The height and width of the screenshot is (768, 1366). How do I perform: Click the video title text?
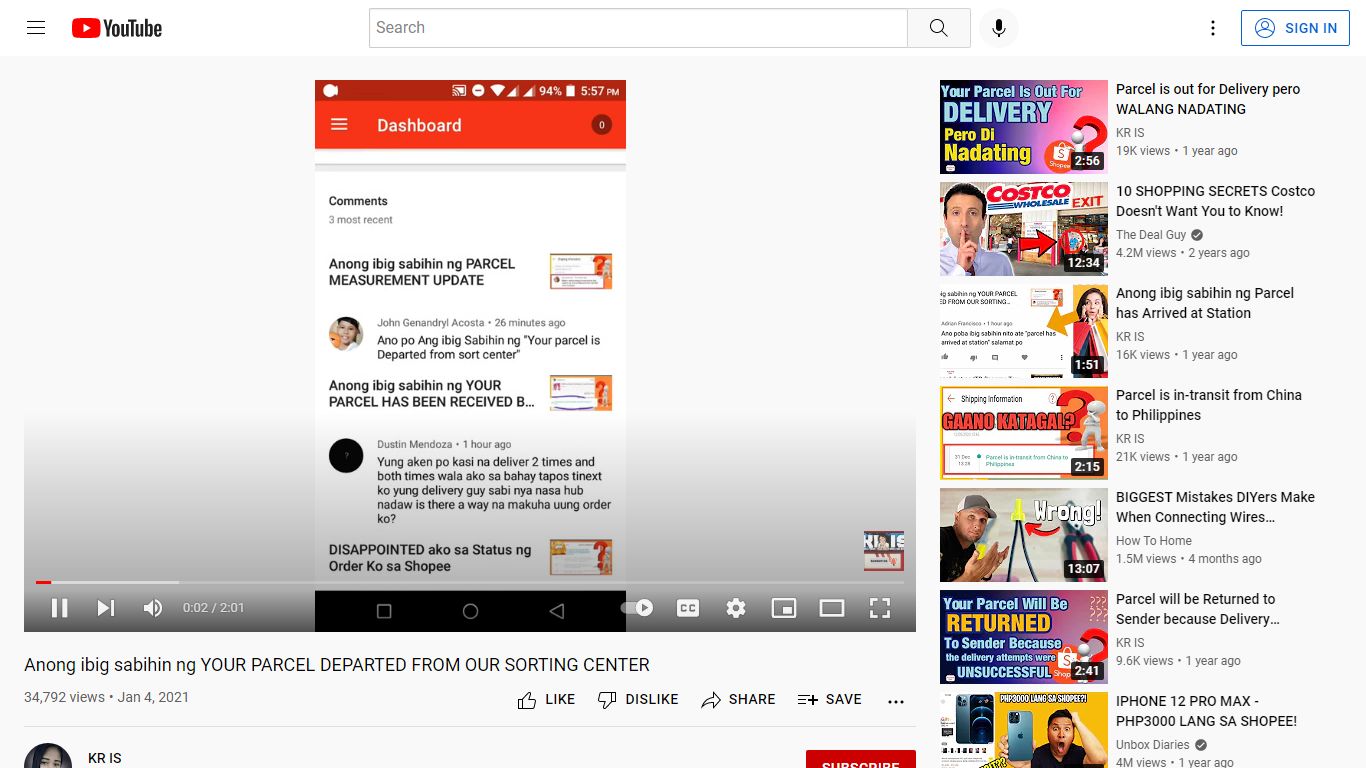tap(337, 665)
